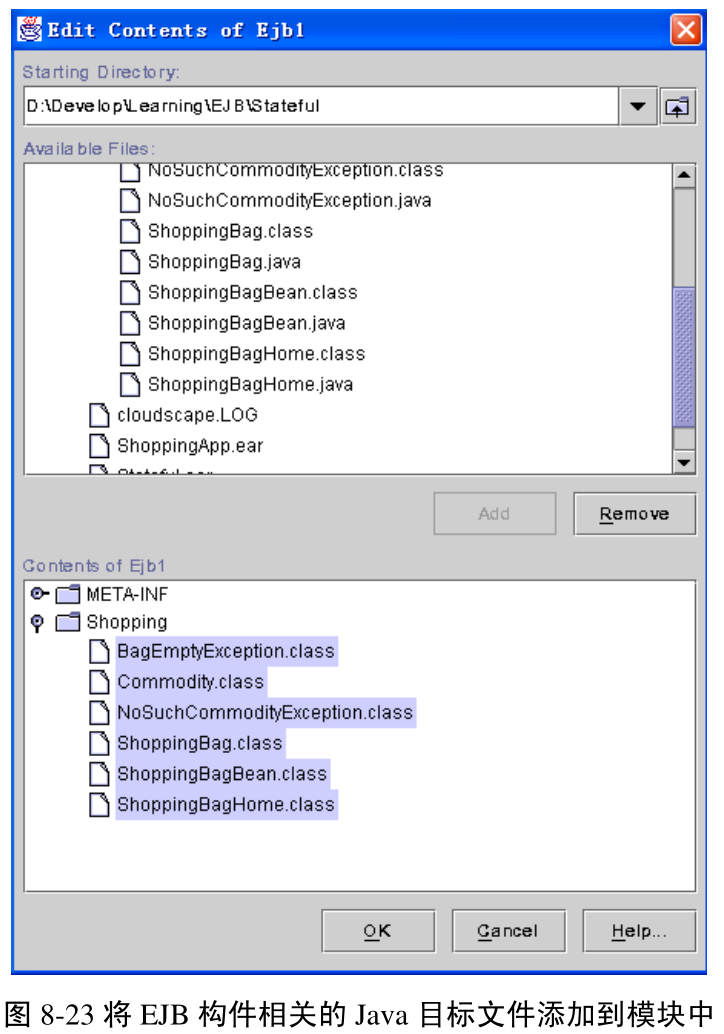The width and height of the screenshot is (724, 1034).
Task: Click the Available Files scroll up arrow
Action: pyautogui.click(x=684, y=175)
